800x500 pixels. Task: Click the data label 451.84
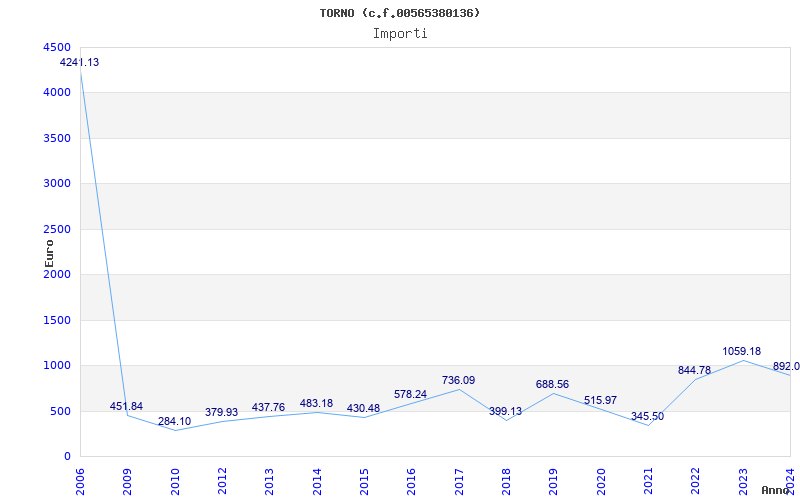[127, 407]
